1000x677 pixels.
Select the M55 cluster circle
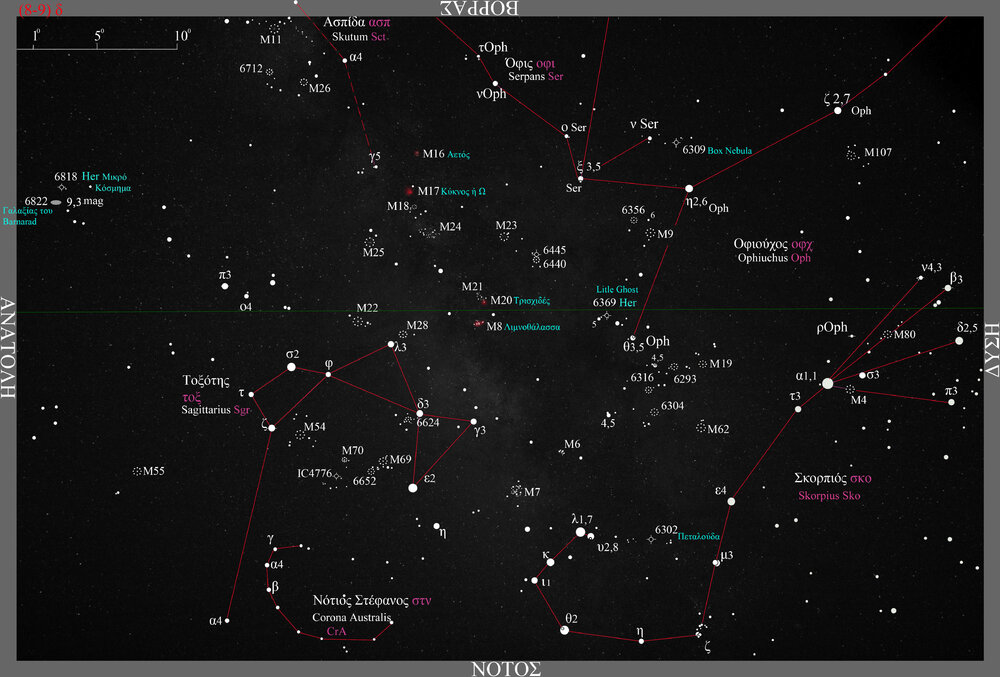point(137,470)
